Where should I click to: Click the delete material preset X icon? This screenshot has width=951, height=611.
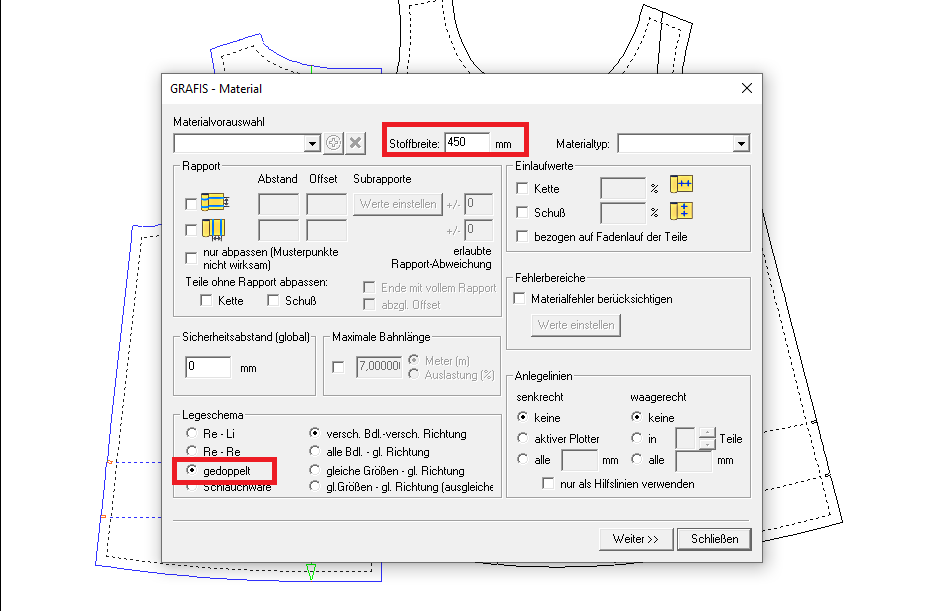point(355,143)
